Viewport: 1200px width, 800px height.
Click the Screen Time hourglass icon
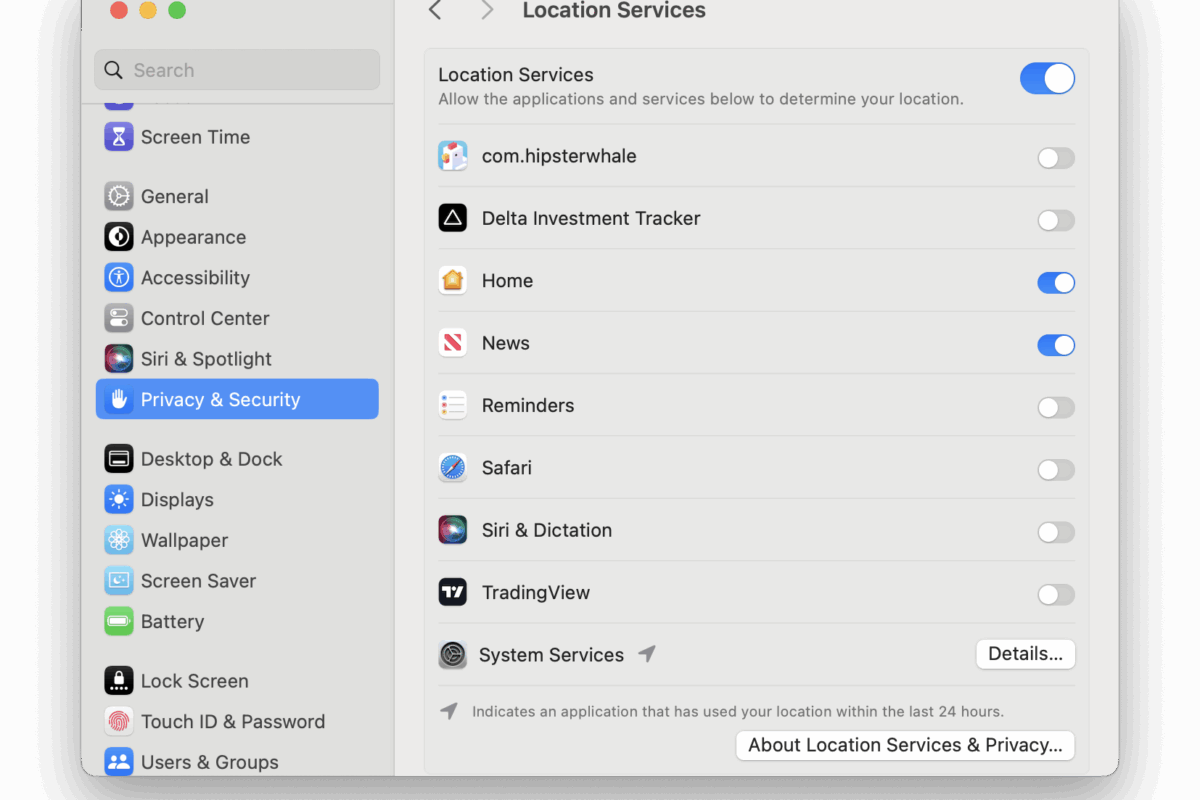pos(119,137)
